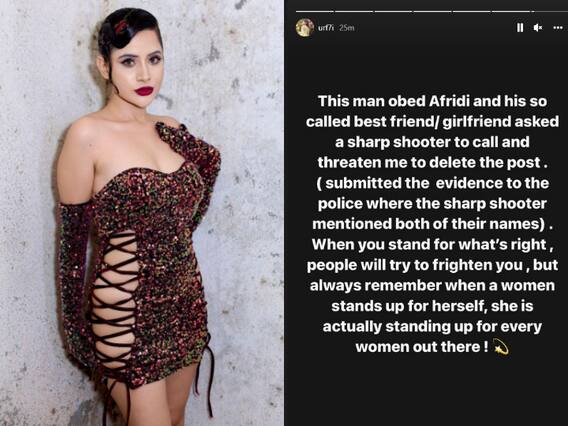The height and width of the screenshot is (426, 568).
Task: Open the three-dot more options menu
Action: (x=558, y=28)
